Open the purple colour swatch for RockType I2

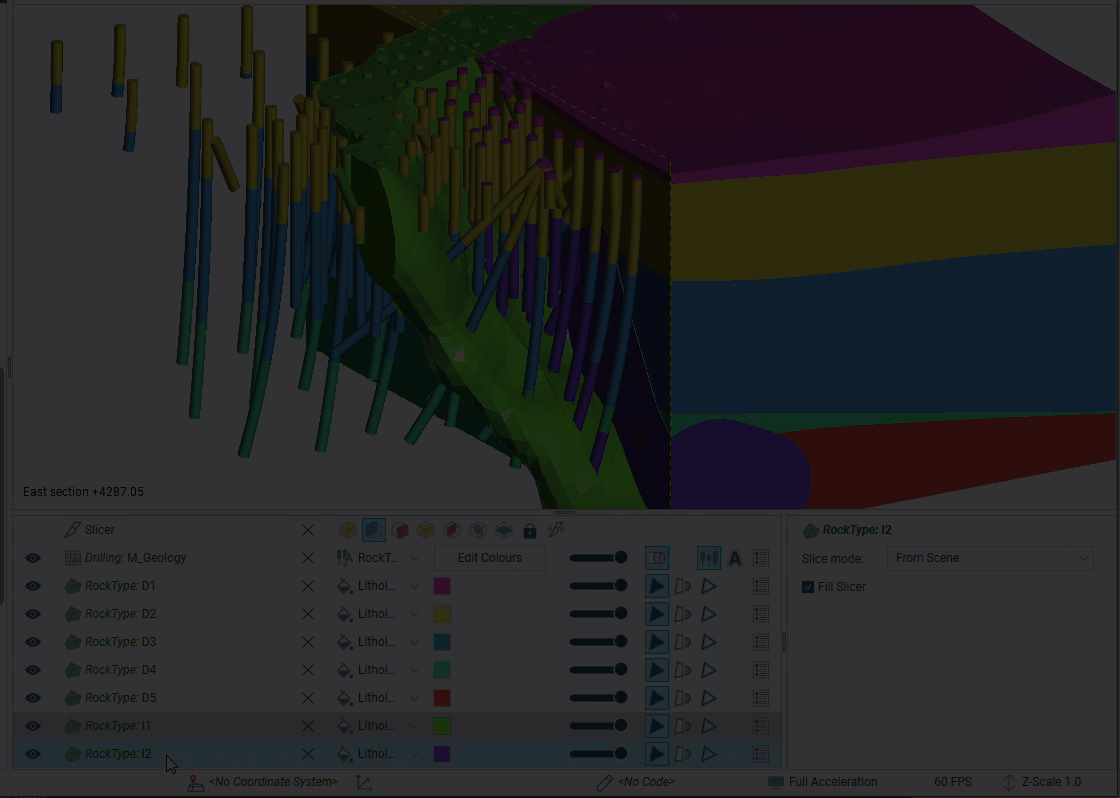click(x=442, y=754)
